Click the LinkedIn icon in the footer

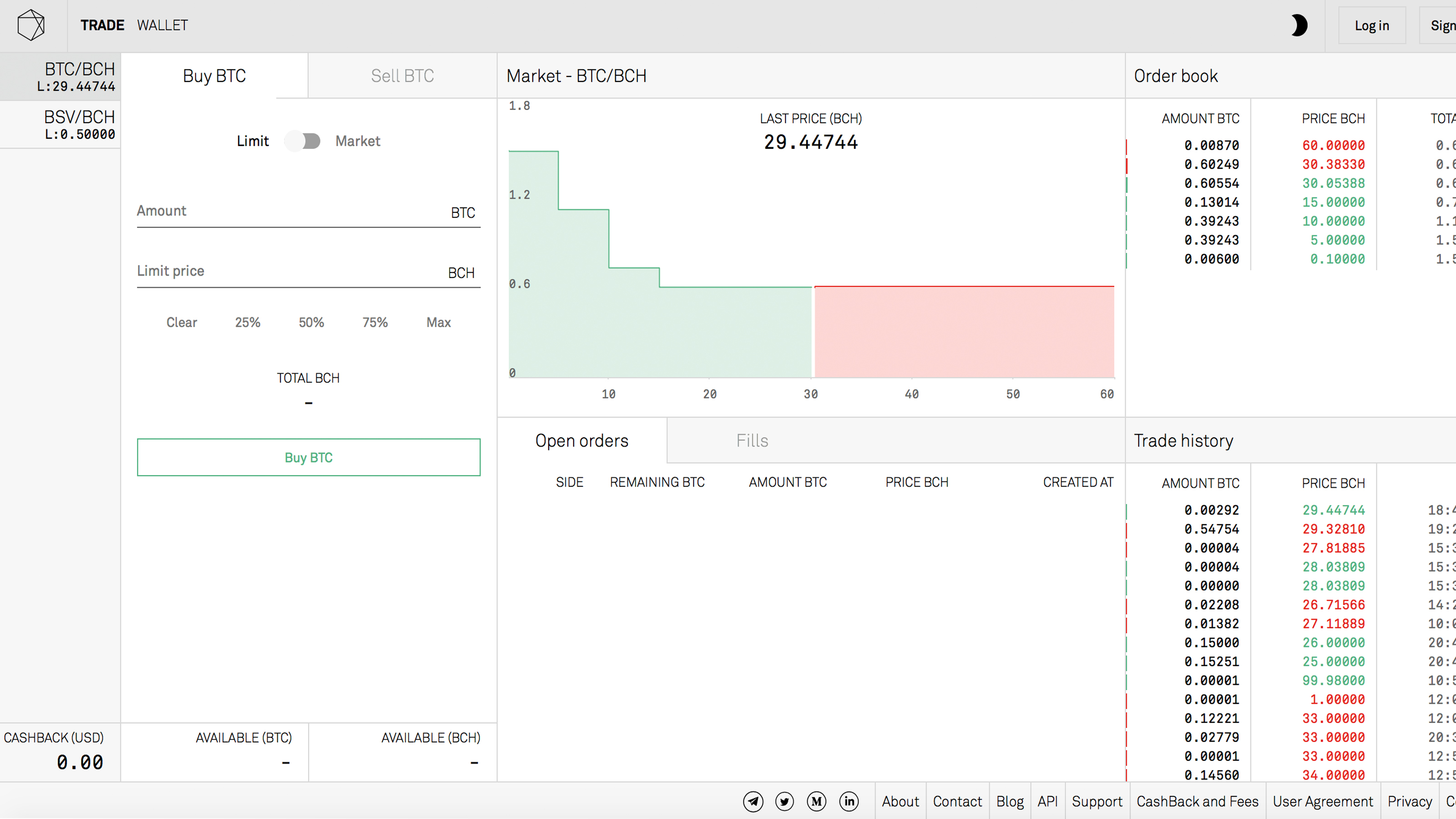click(849, 801)
